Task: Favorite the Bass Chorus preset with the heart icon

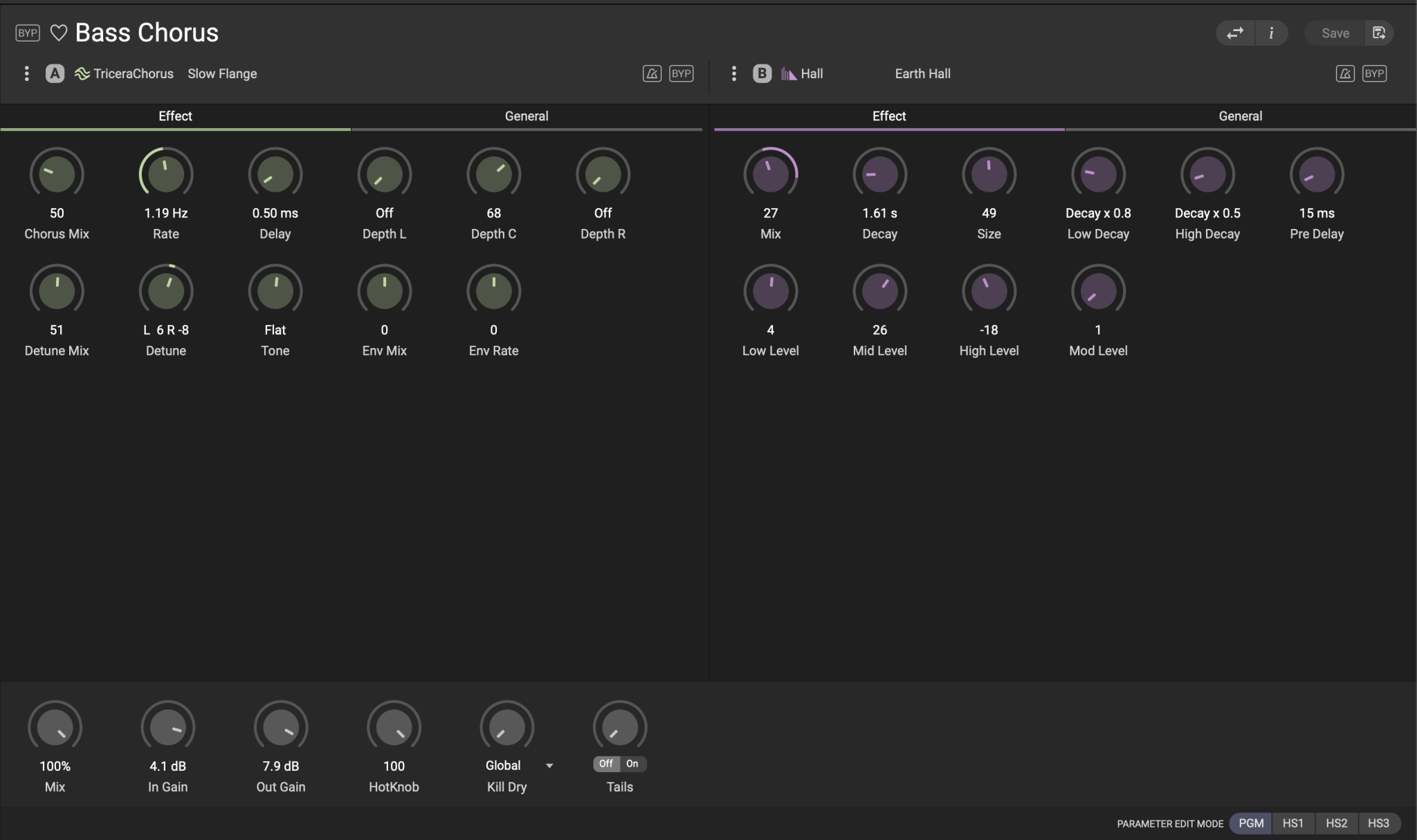Action: (59, 33)
